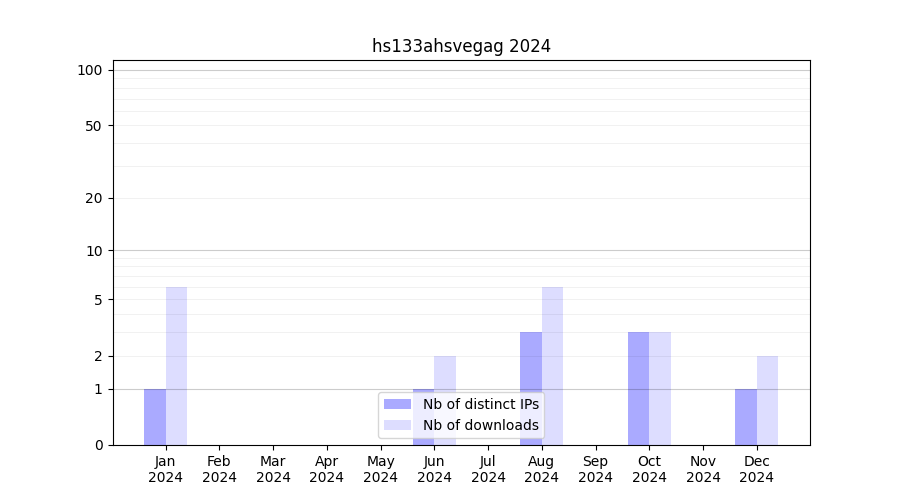Click the 'Feb 2024' x-axis label
This screenshot has height=500, width=900.
(219, 469)
